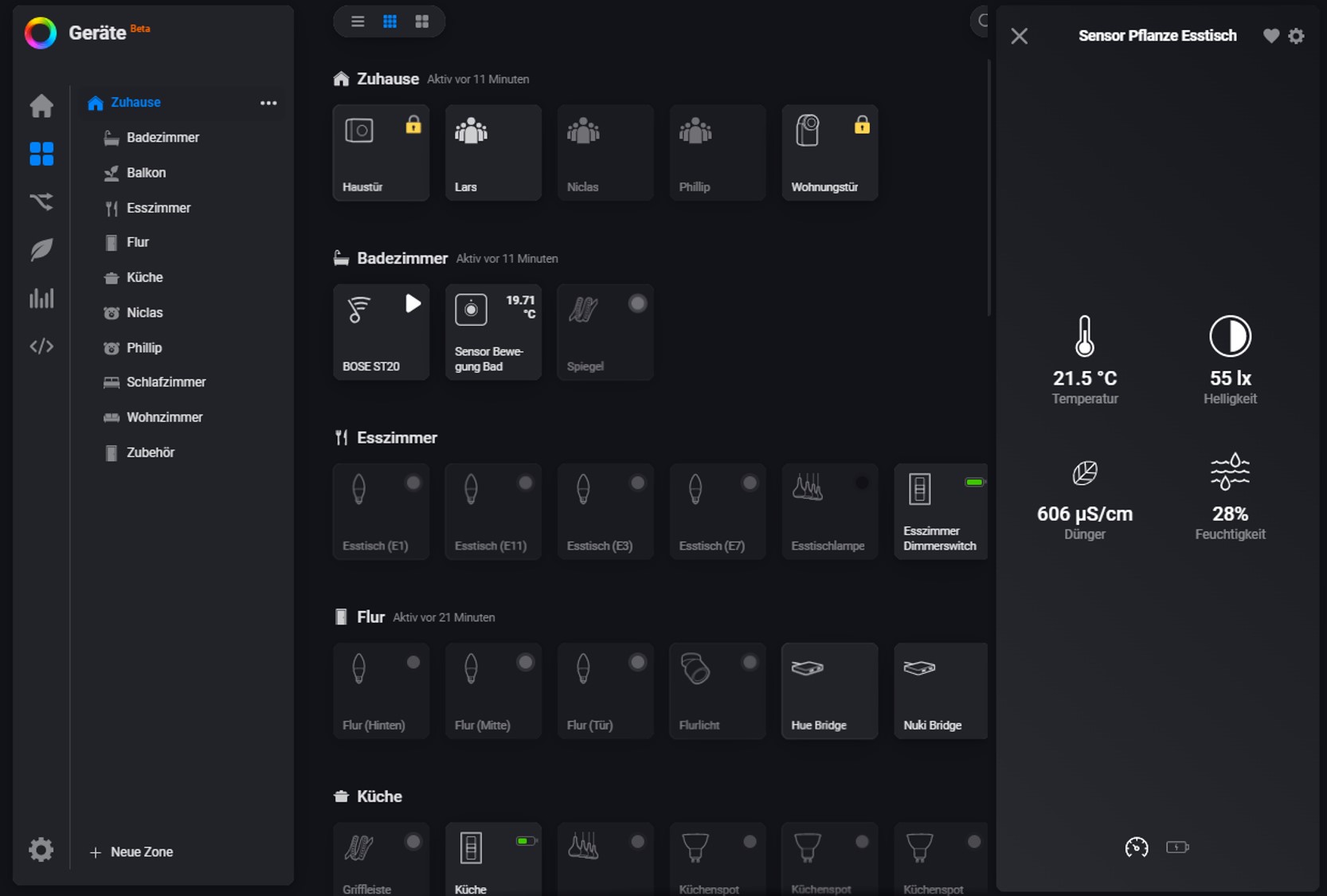Toggle the Esstisch (E11) bulb tile
The image size is (1327, 896).
[x=493, y=511]
